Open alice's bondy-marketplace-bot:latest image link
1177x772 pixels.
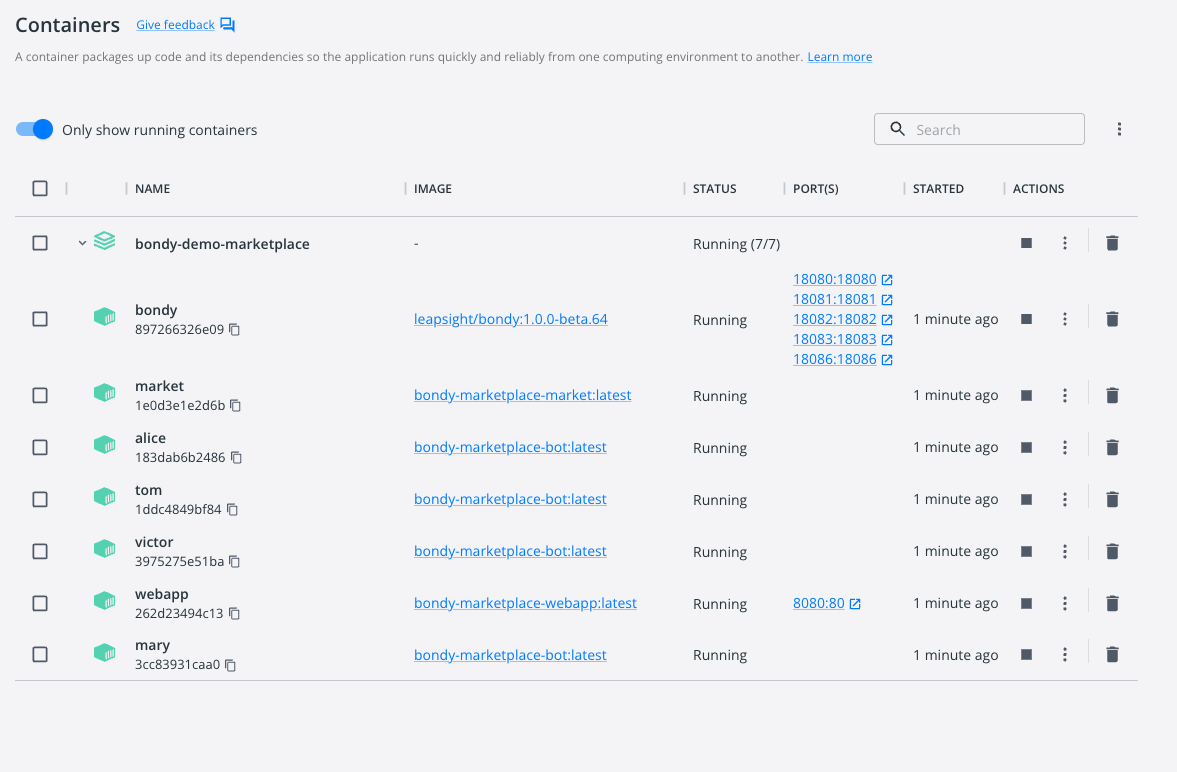tap(510, 448)
